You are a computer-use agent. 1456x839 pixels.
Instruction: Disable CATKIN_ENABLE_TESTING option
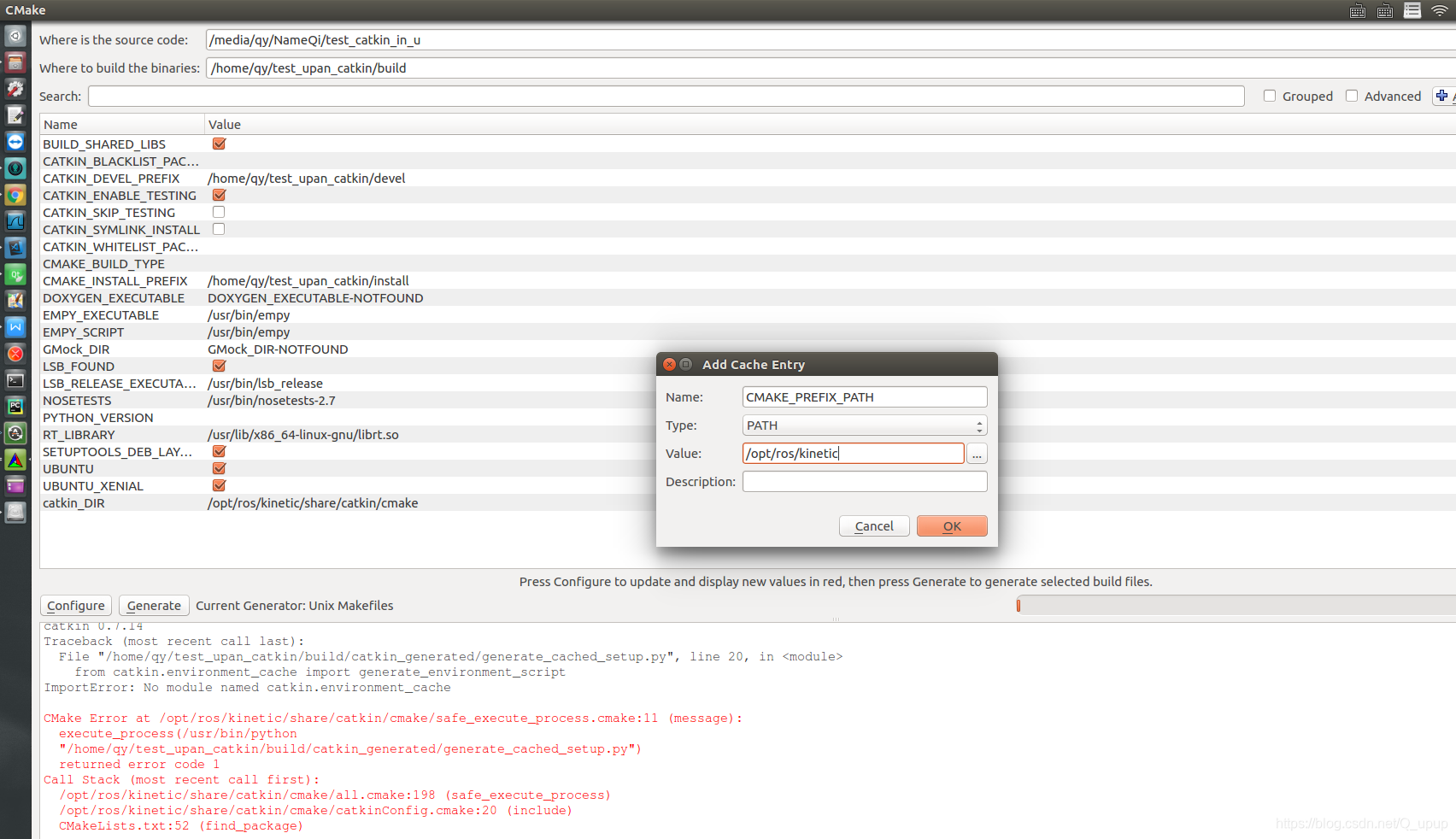click(x=219, y=195)
